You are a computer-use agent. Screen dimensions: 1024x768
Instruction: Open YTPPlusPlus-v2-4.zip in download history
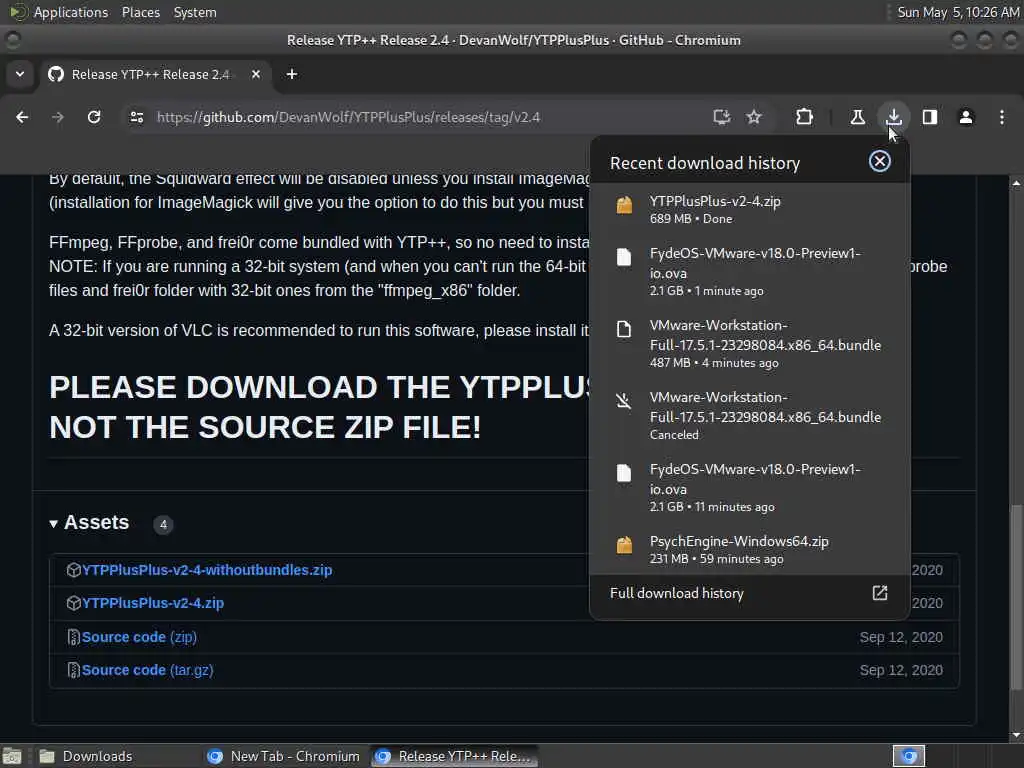[x=749, y=209]
